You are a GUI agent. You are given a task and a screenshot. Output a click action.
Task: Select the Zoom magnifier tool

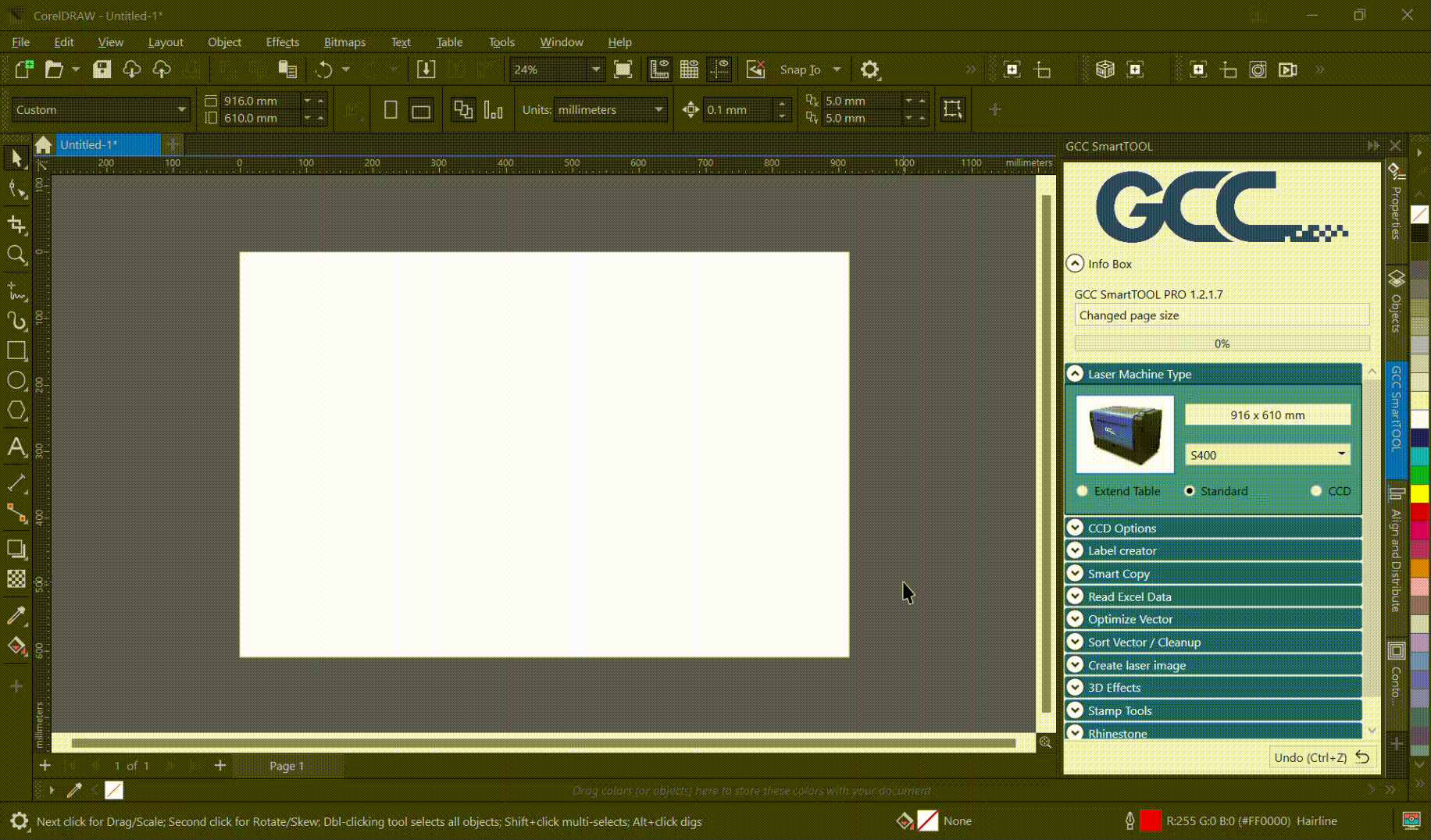coord(16,255)
